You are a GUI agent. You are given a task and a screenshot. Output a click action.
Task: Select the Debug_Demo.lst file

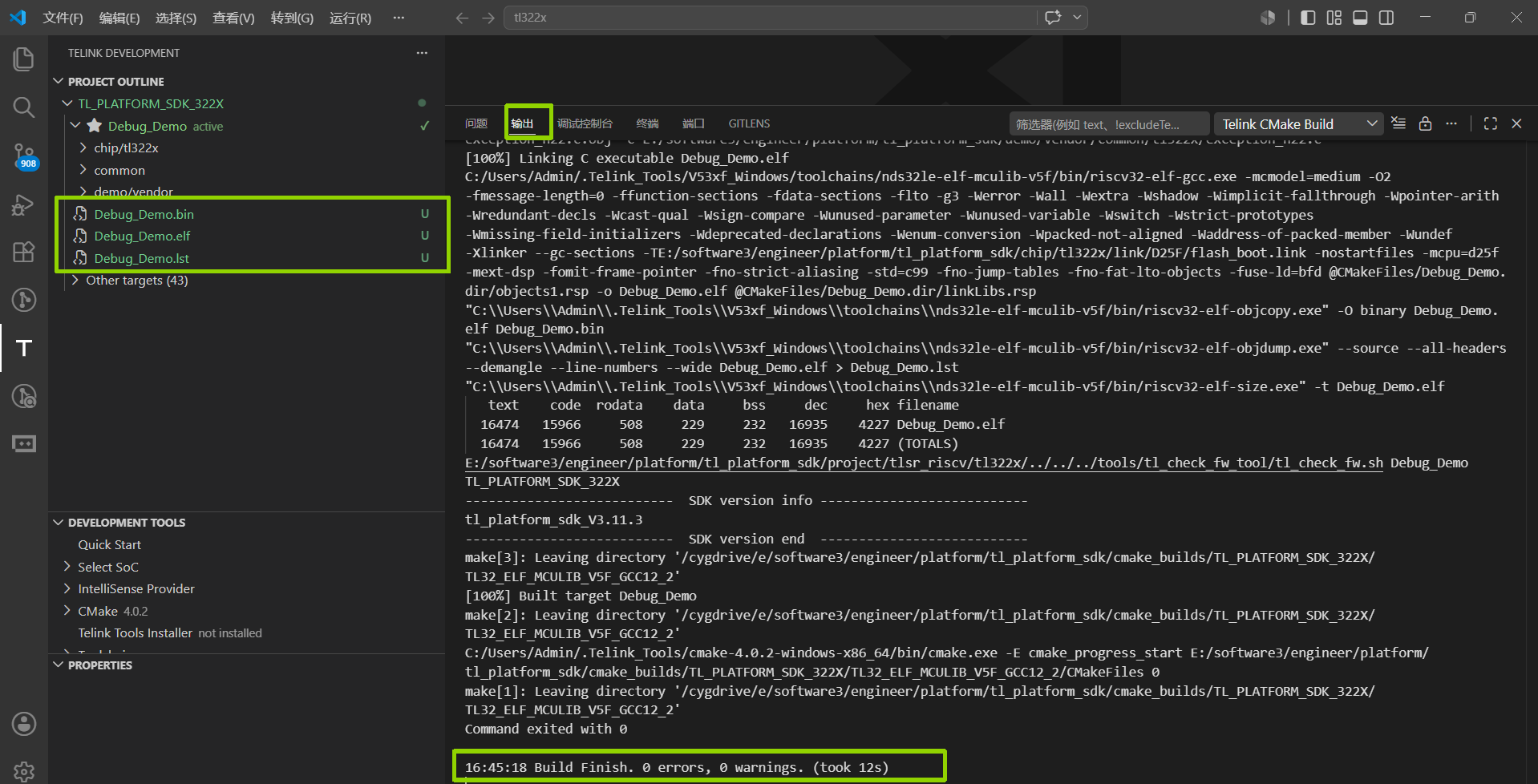point(141,258)
